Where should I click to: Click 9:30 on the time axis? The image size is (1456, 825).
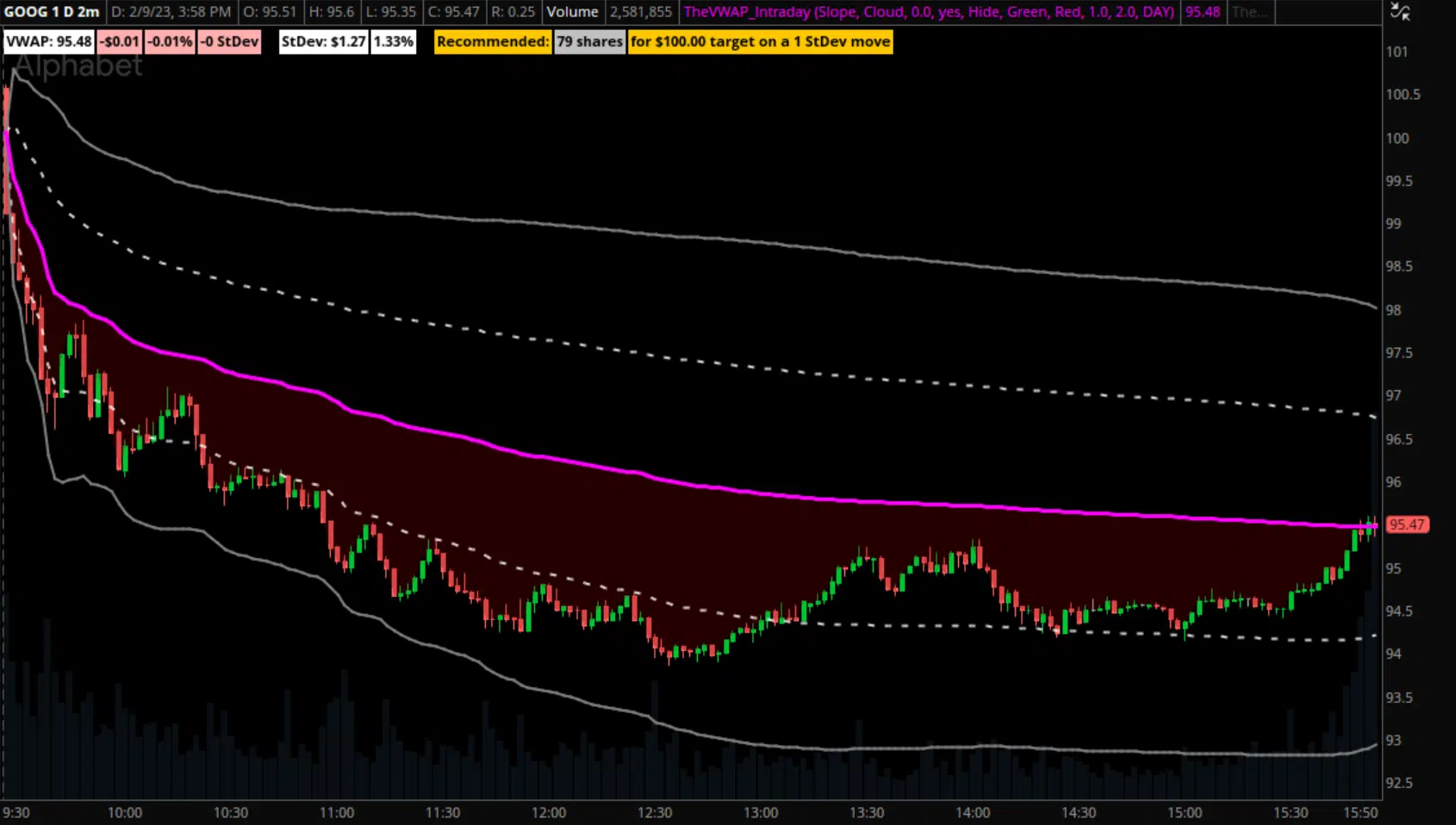pos(16,813)
